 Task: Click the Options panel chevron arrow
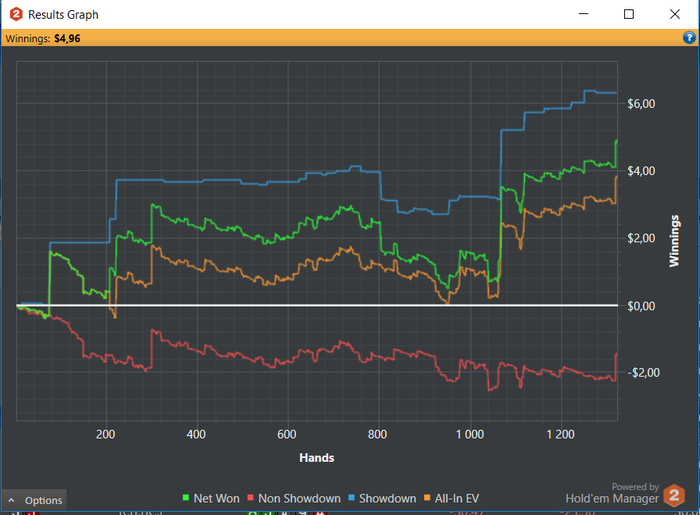(x=12, y=501)
